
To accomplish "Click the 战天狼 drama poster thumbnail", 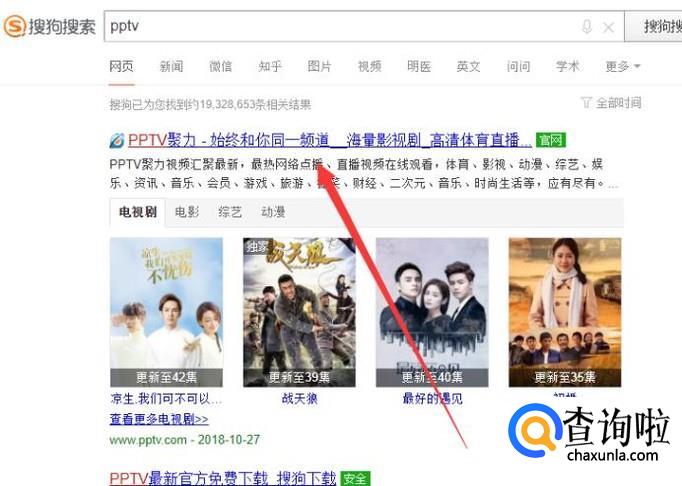I will pos(299,312).
